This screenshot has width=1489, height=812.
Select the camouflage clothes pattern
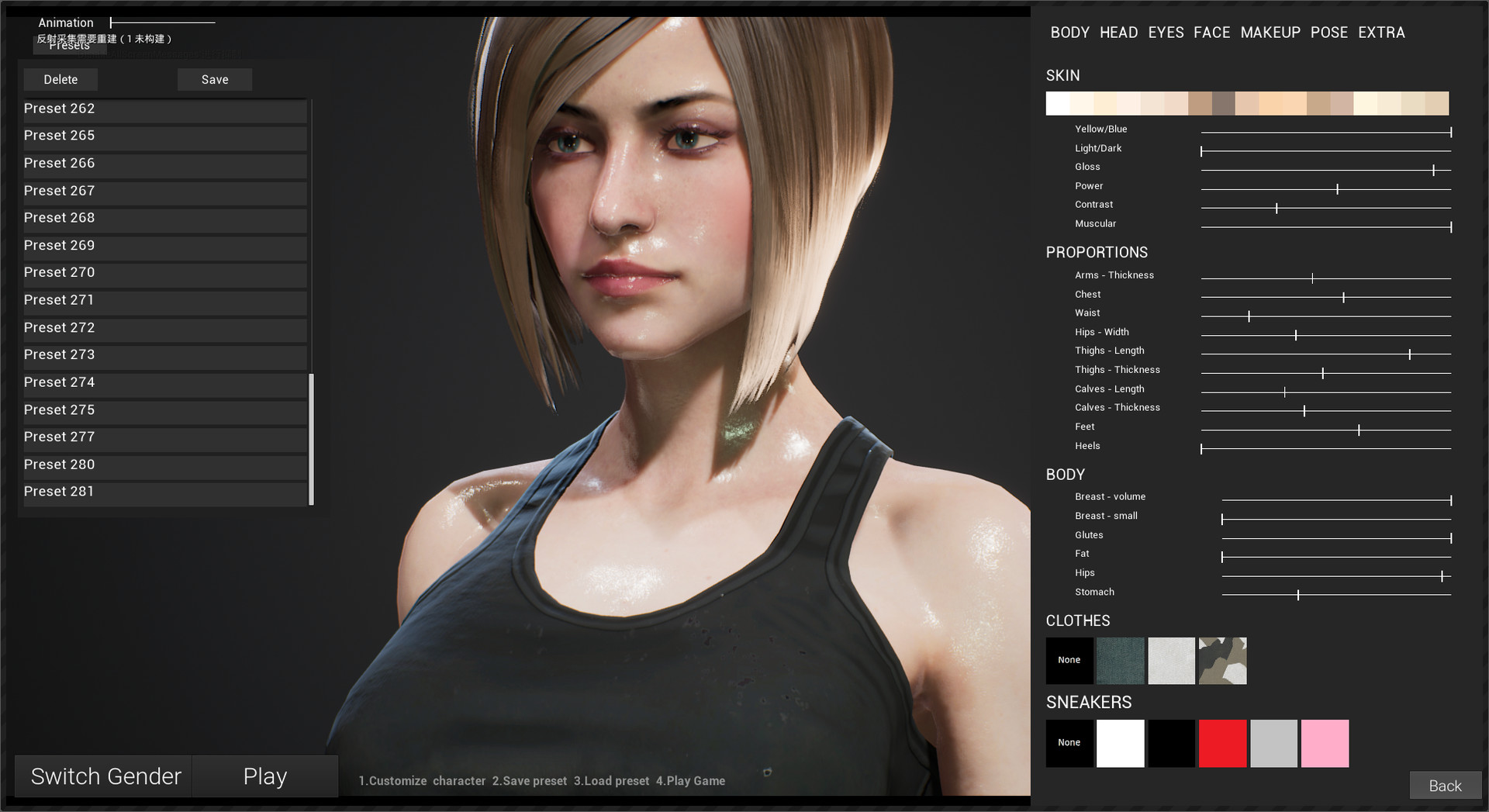[1222, 661]
